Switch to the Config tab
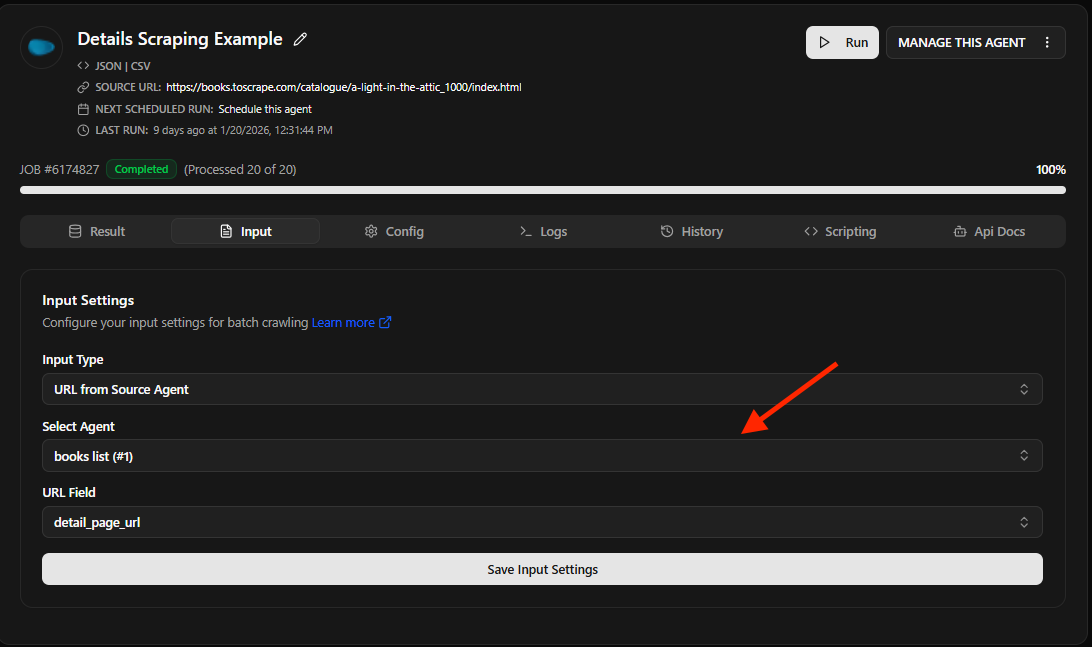The width and height of the screenshot is (1092, 647). pyautogui.click(x=394, y=231)
